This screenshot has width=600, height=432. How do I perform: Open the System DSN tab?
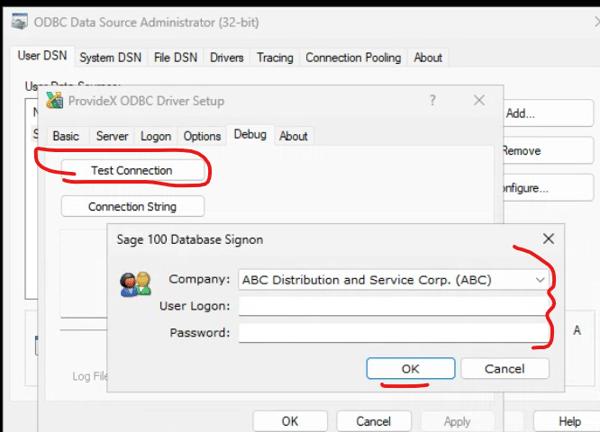(110, 58)
